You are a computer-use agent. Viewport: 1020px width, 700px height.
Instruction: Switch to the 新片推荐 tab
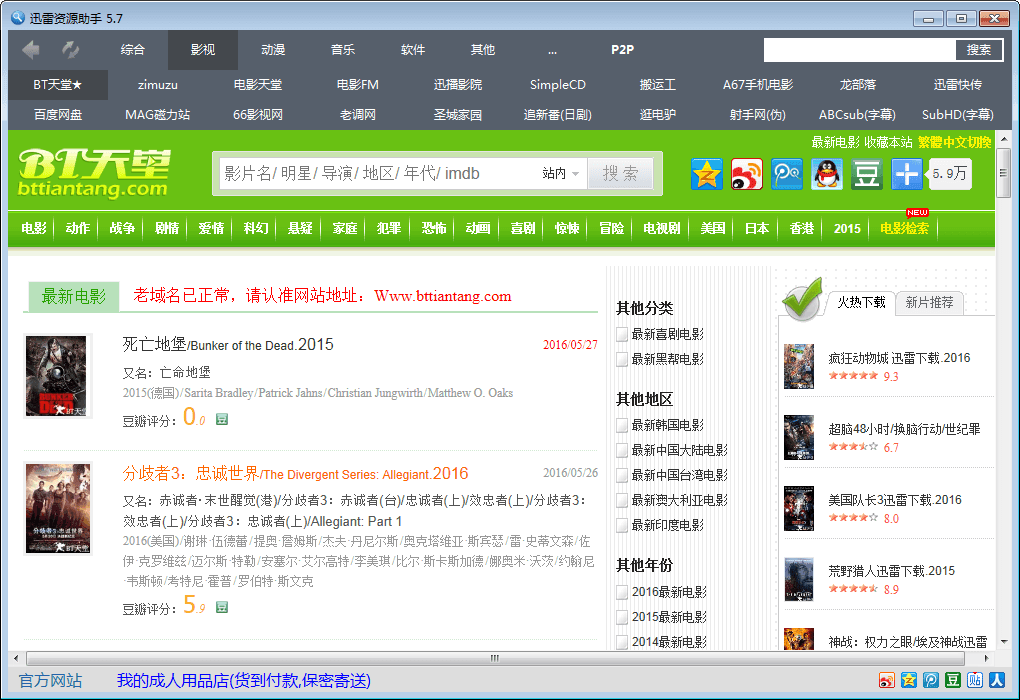[x=929, y=302]
